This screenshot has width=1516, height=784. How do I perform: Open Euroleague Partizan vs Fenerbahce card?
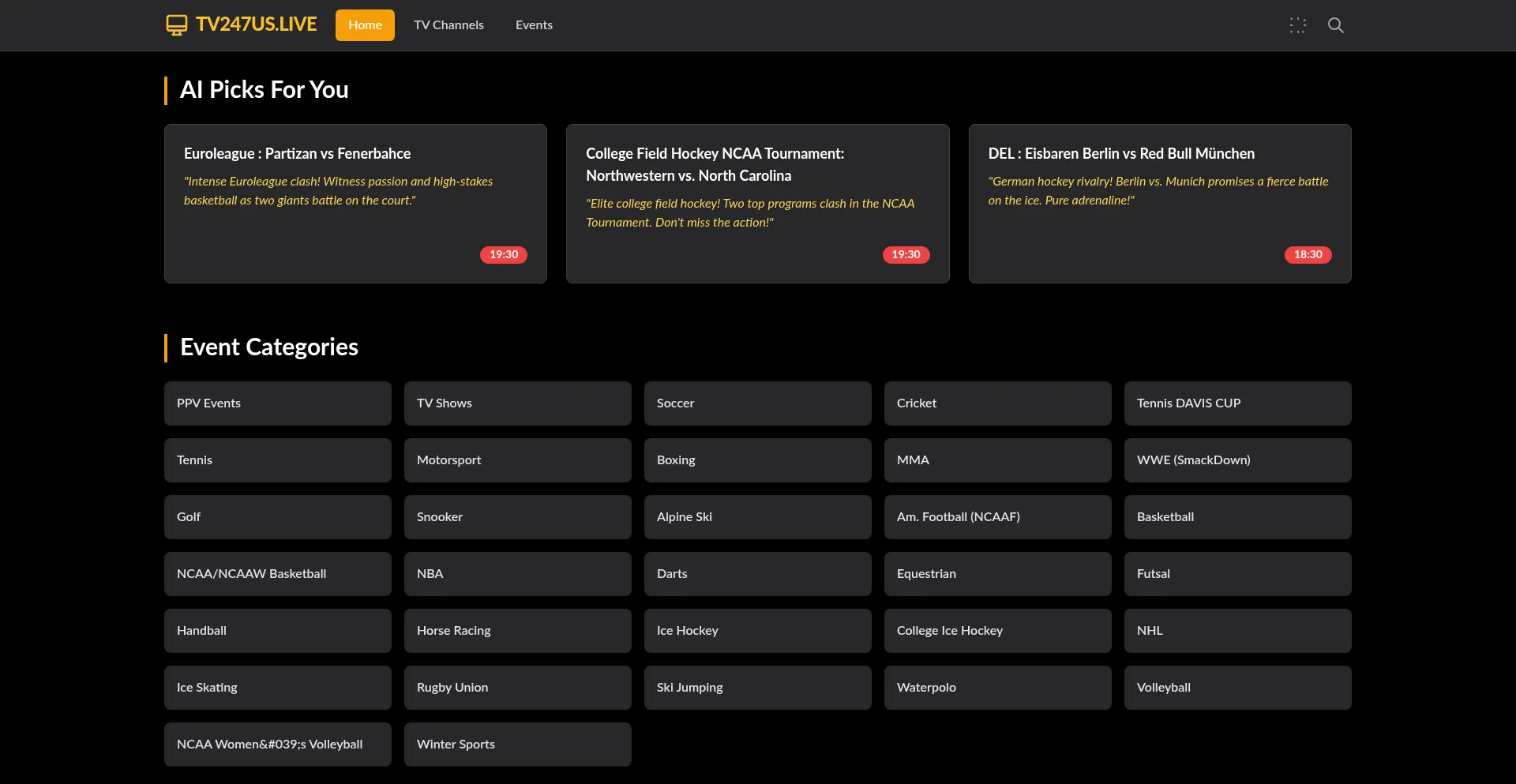click(355, 203)
